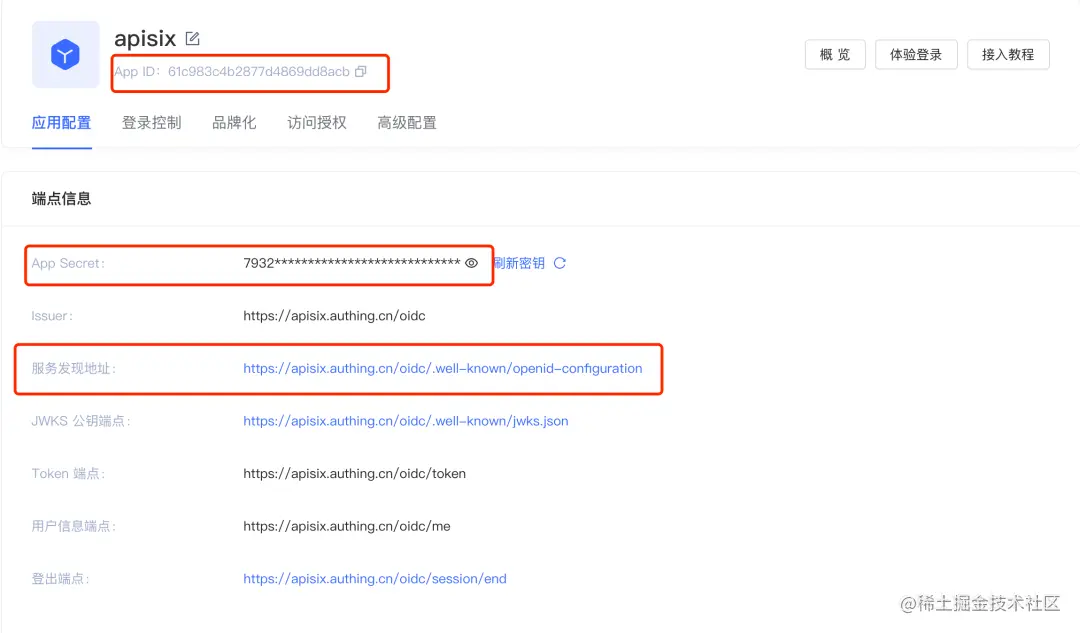Click the 用户信息端点 label
The image size is (1080, 633).
point(74,526)
